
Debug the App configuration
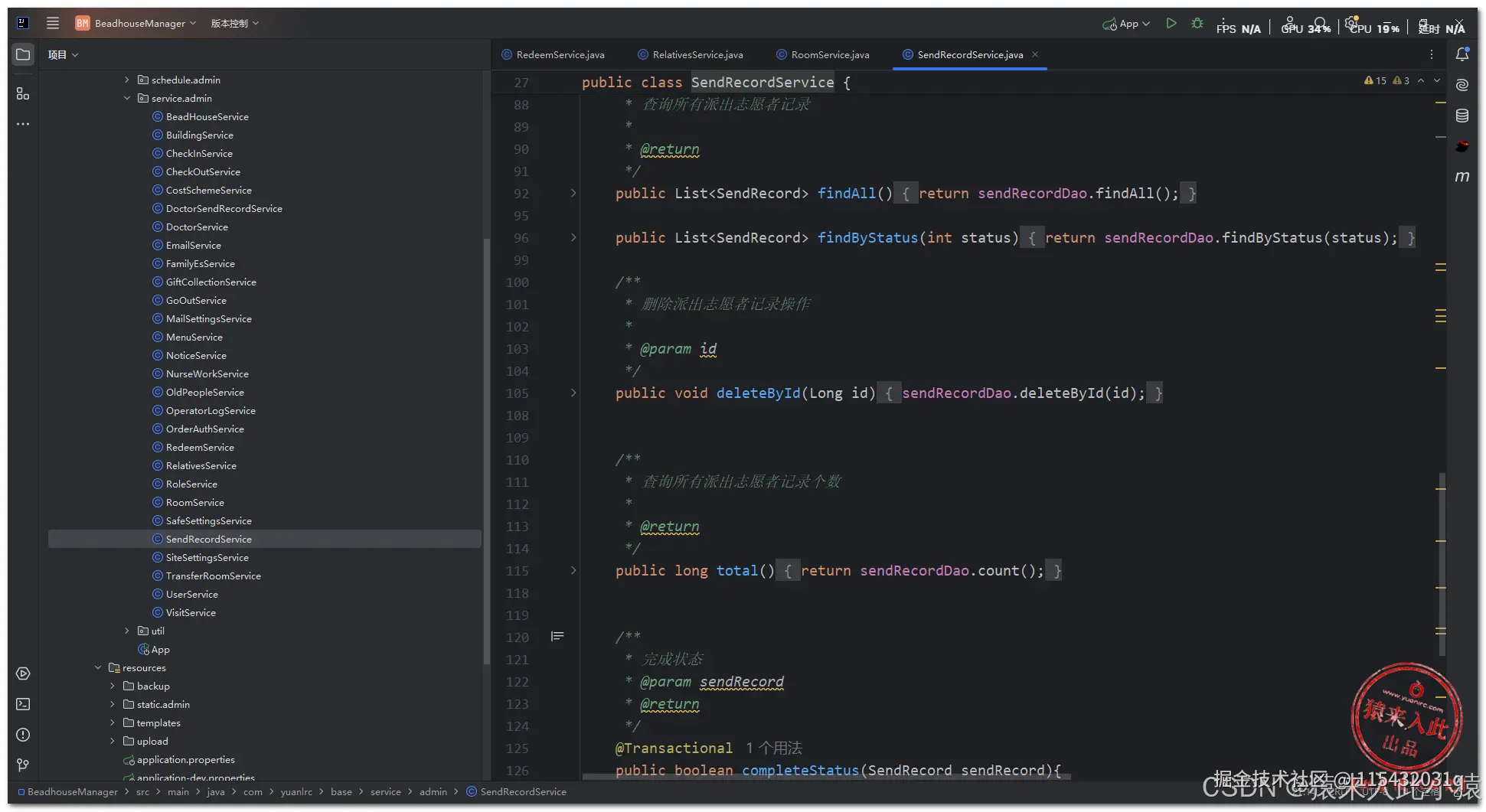click(x=1197, y=24)
